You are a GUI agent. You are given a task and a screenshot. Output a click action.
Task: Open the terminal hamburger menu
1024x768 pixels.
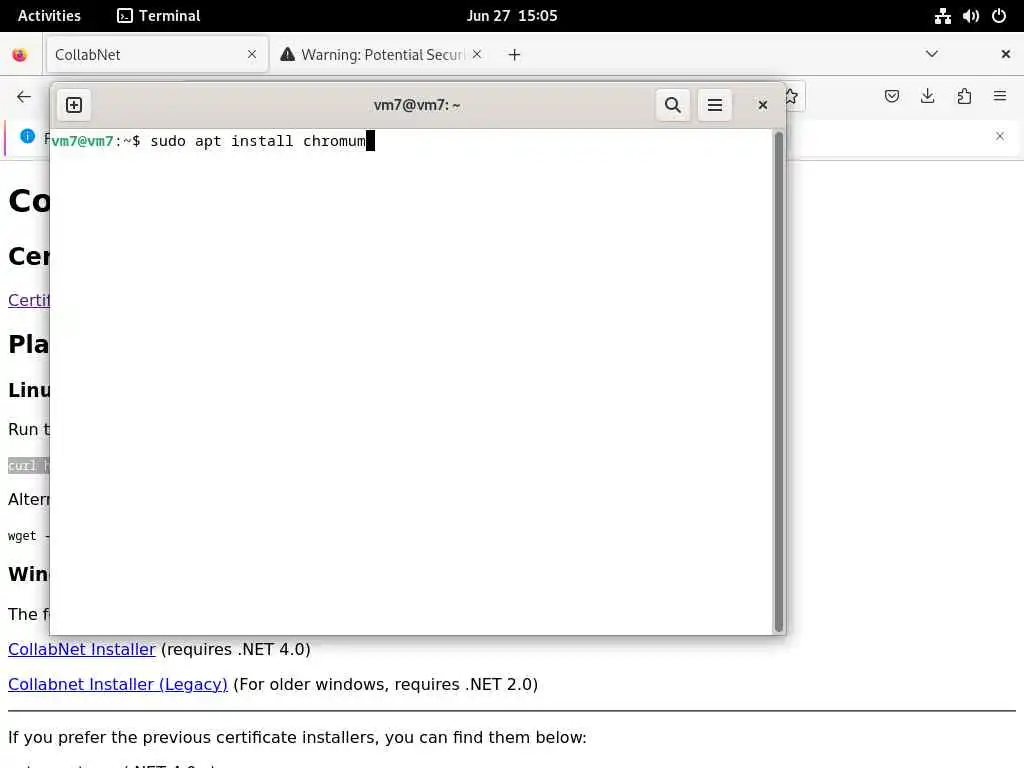tap(714, 105)
